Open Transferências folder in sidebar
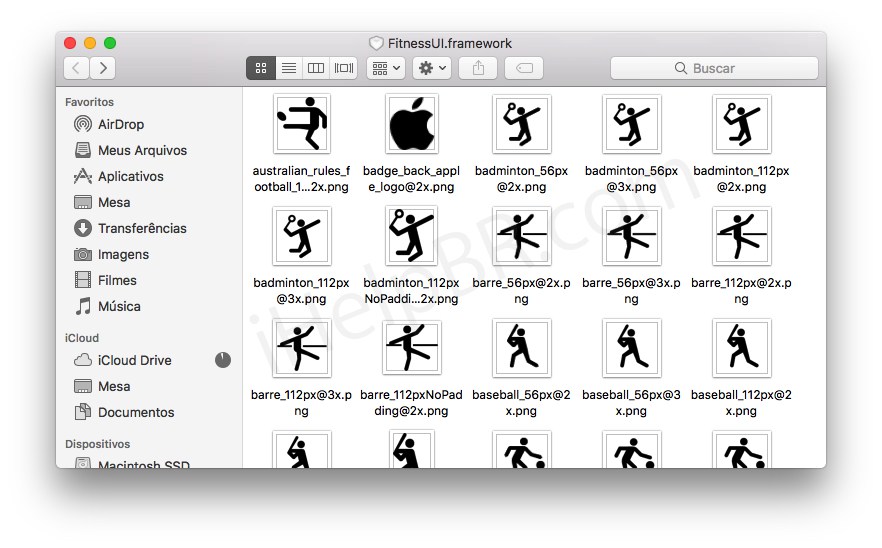This screenshot has width=882, height=548. pos(141,228)
